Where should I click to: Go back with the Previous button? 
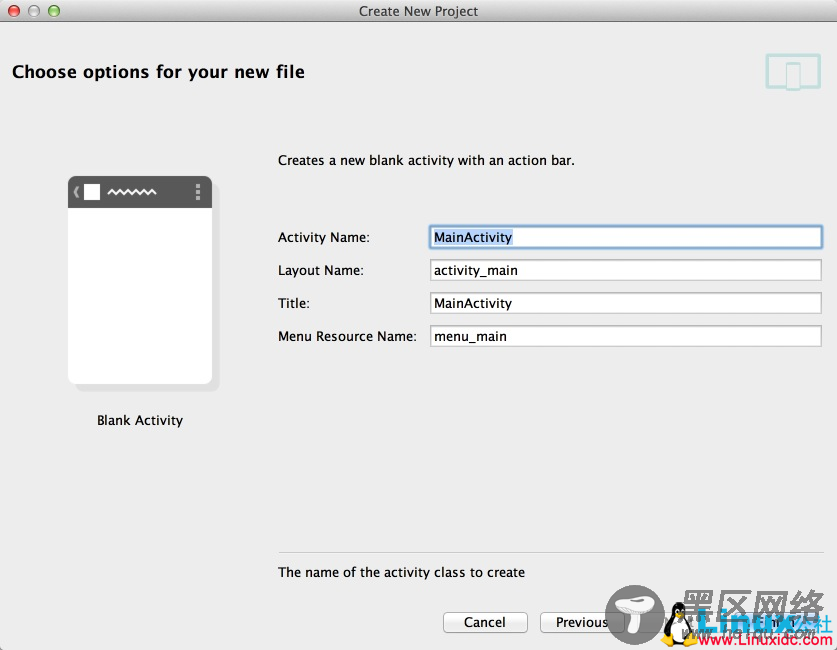tap(581, 622)
